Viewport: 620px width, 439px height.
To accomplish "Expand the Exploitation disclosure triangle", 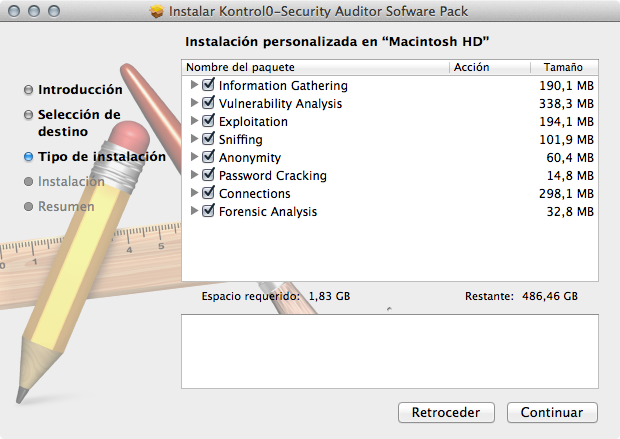I will [x=194, y=121].
